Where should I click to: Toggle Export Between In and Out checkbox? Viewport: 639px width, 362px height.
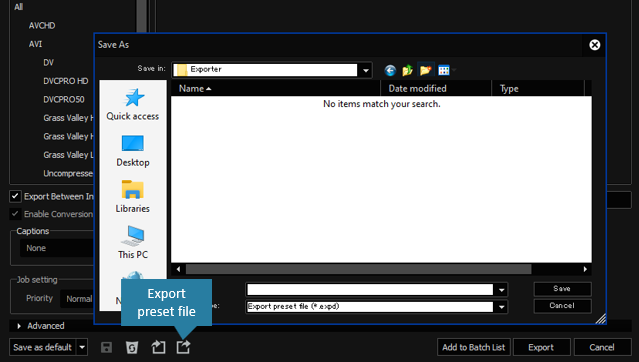point(15,196)
